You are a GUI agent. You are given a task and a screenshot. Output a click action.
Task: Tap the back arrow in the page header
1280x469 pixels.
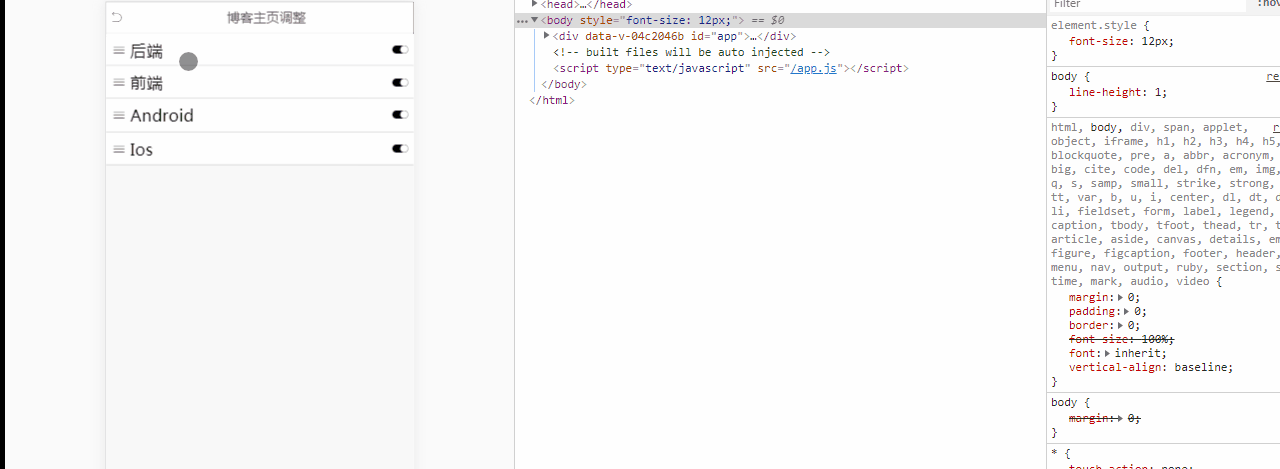click(x=117, y=17)
